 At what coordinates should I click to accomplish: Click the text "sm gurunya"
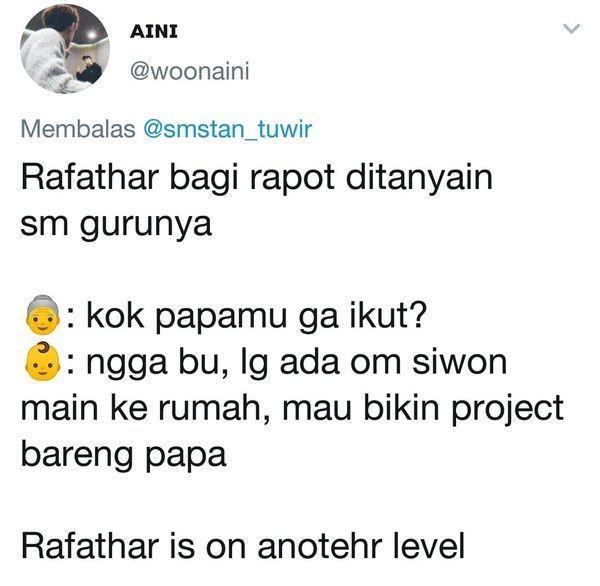[x=116, y=225]
